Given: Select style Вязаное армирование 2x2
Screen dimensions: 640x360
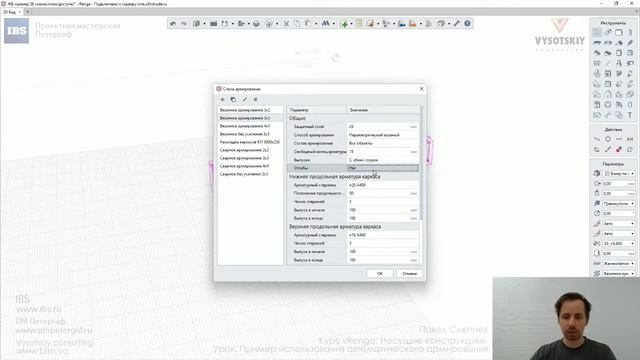Looking at the screenshot, I should (250, 110).
